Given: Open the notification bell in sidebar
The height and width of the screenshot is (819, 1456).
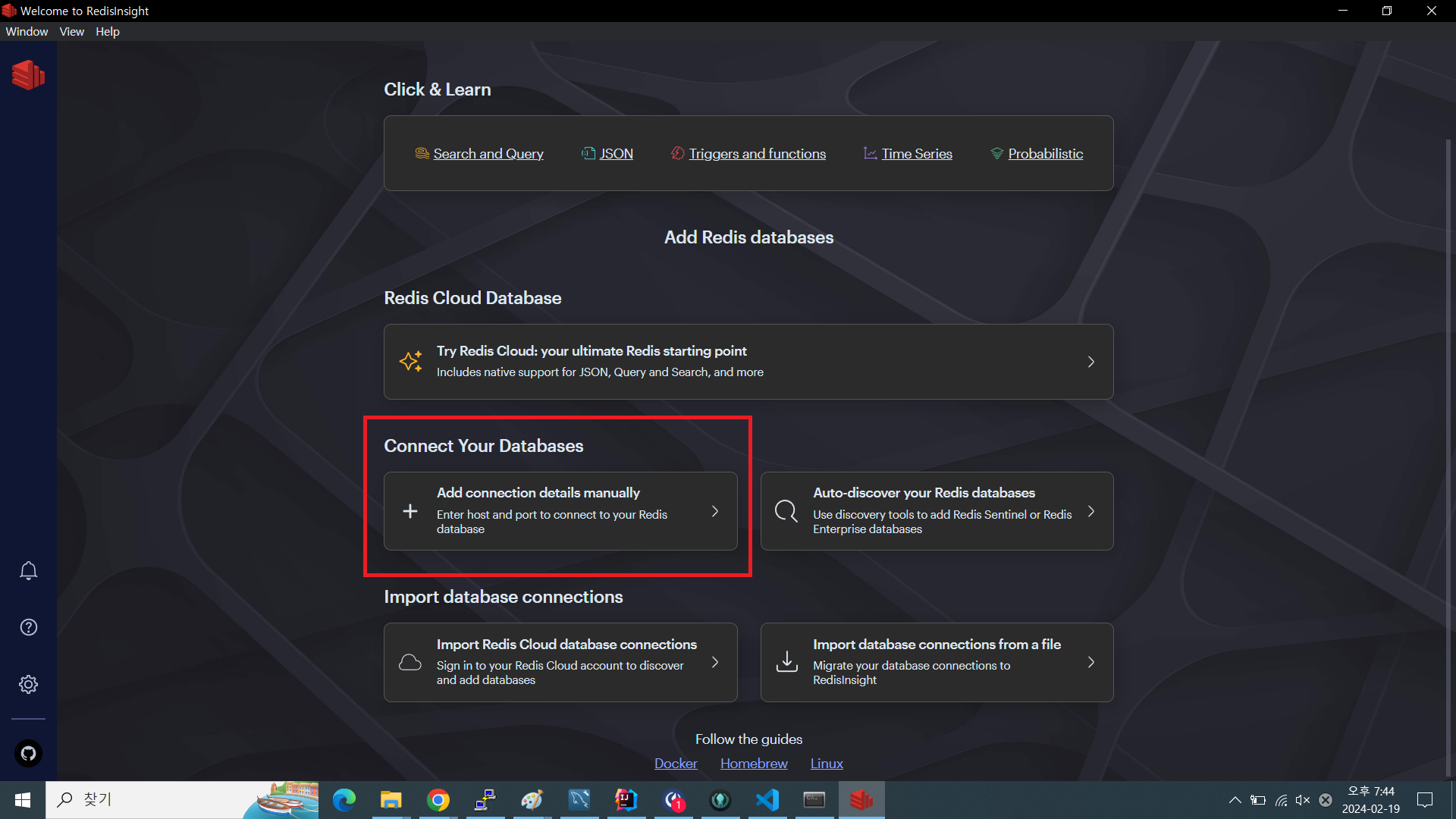Looking at the screenshot, I should [28, 570].
